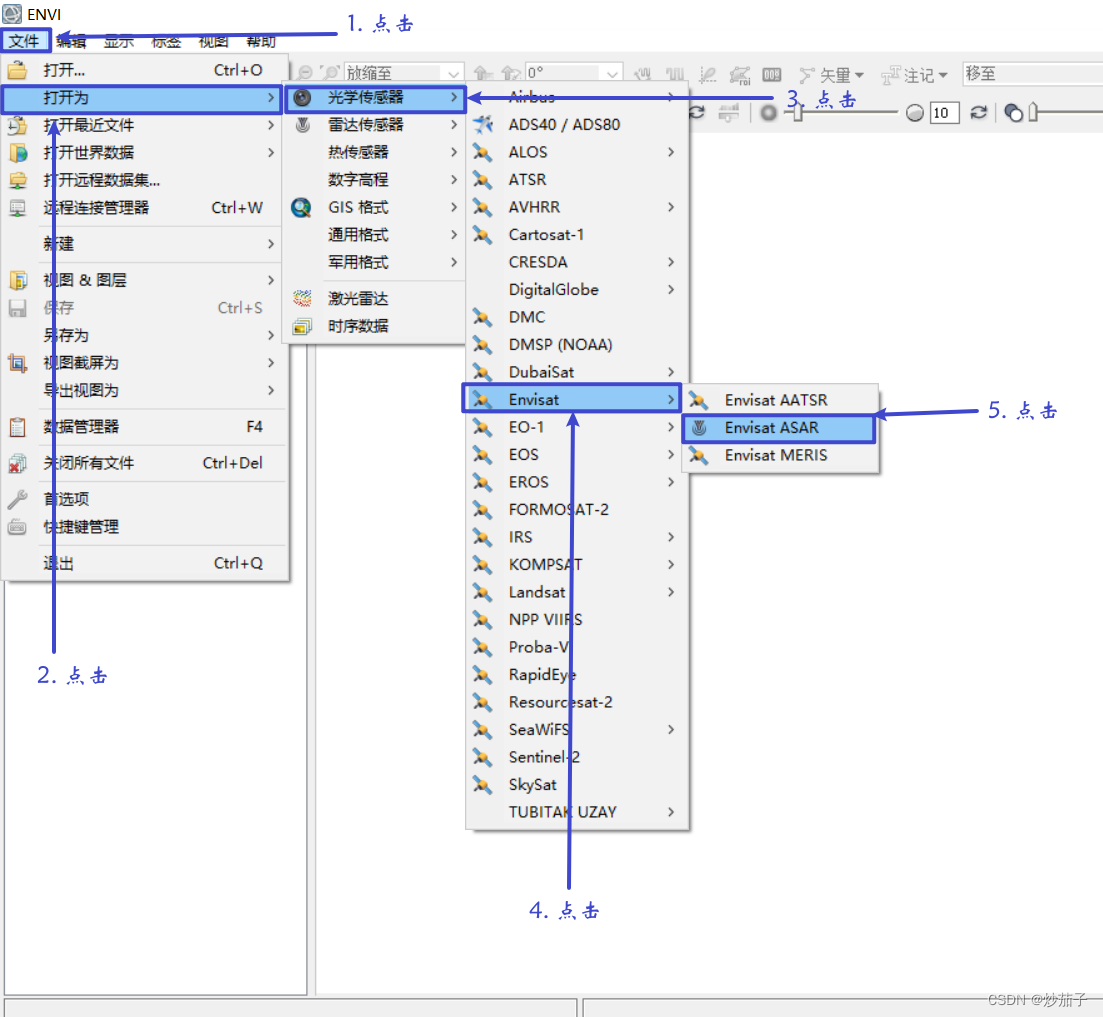
Task: Select 通用格式 menu entry
Action: 374,235
